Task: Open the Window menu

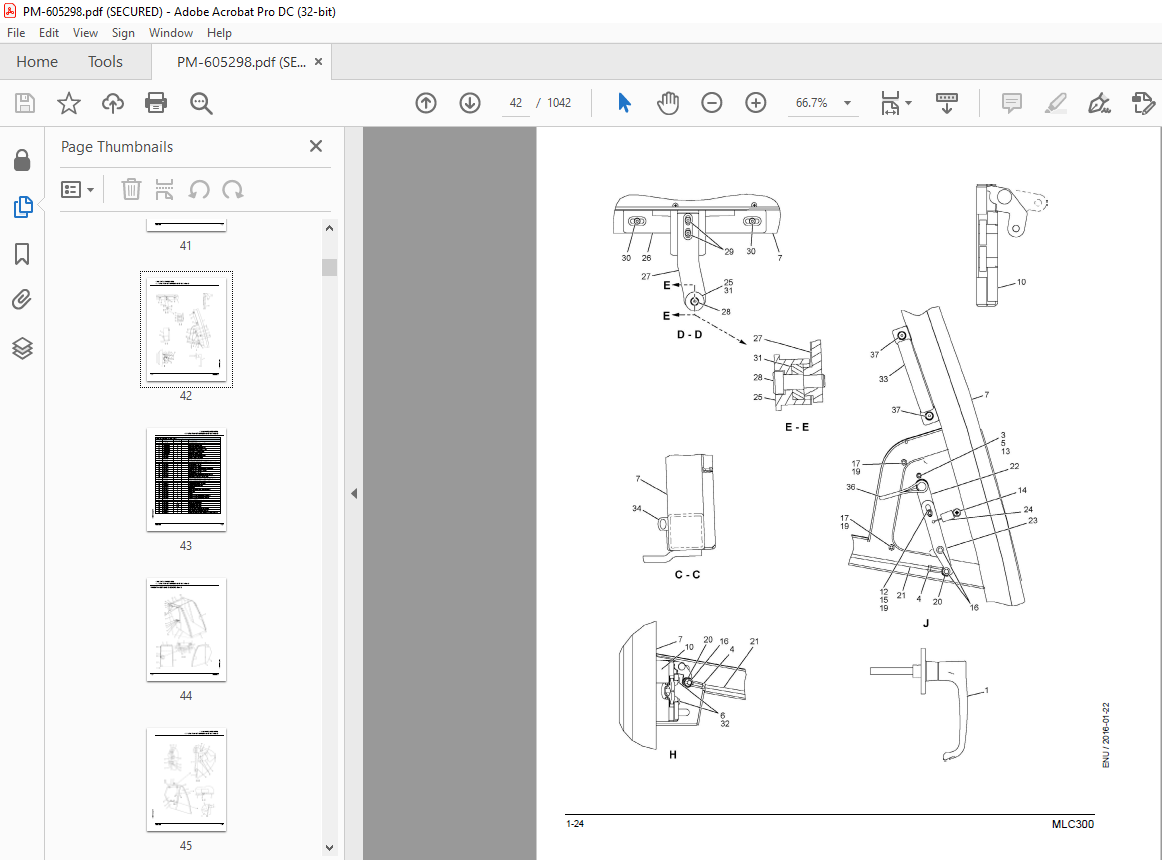Action: [x=170, y=33]
